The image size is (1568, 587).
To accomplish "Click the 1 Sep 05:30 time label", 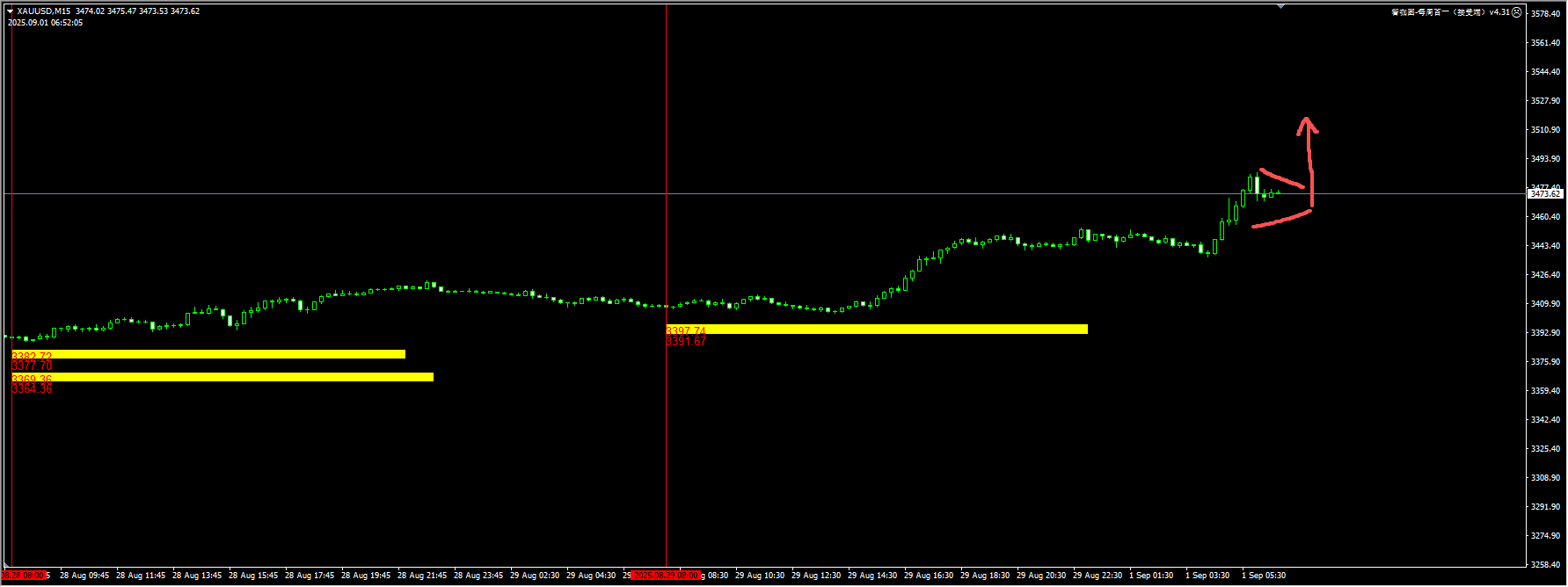I will [1263, 576].
